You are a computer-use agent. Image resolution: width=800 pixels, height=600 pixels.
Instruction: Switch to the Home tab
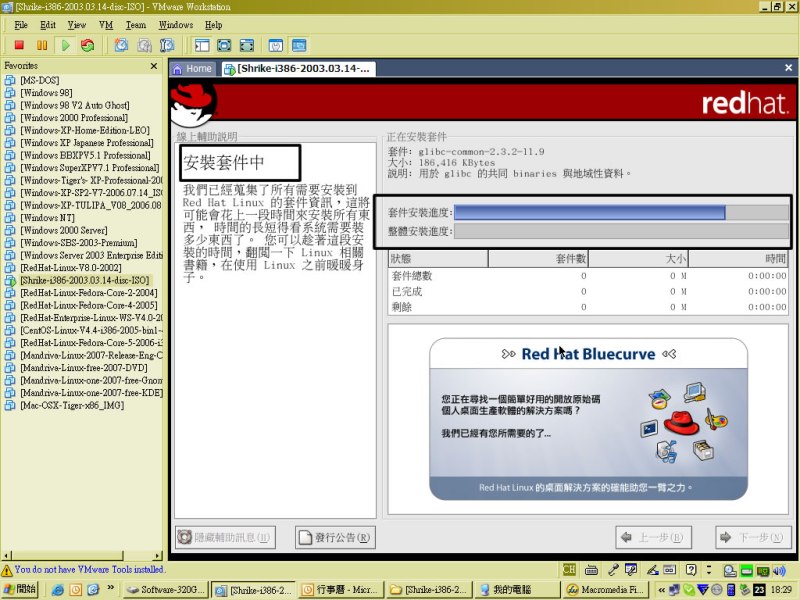[x=193, y=68]
